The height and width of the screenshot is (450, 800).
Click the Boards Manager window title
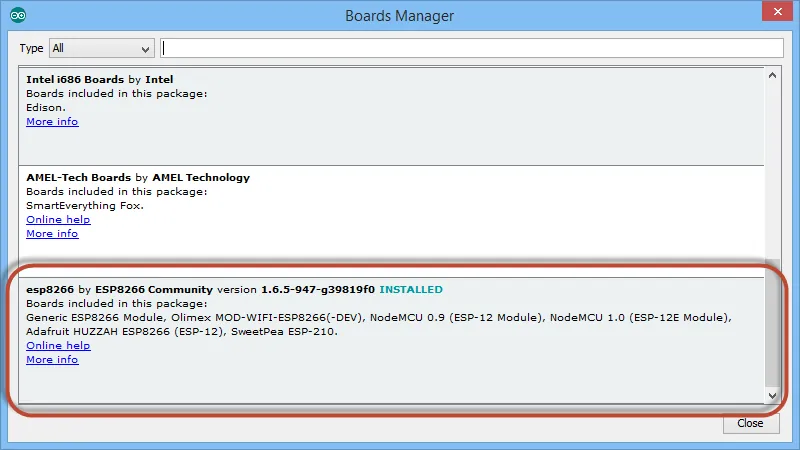click(x=399, y=16)
